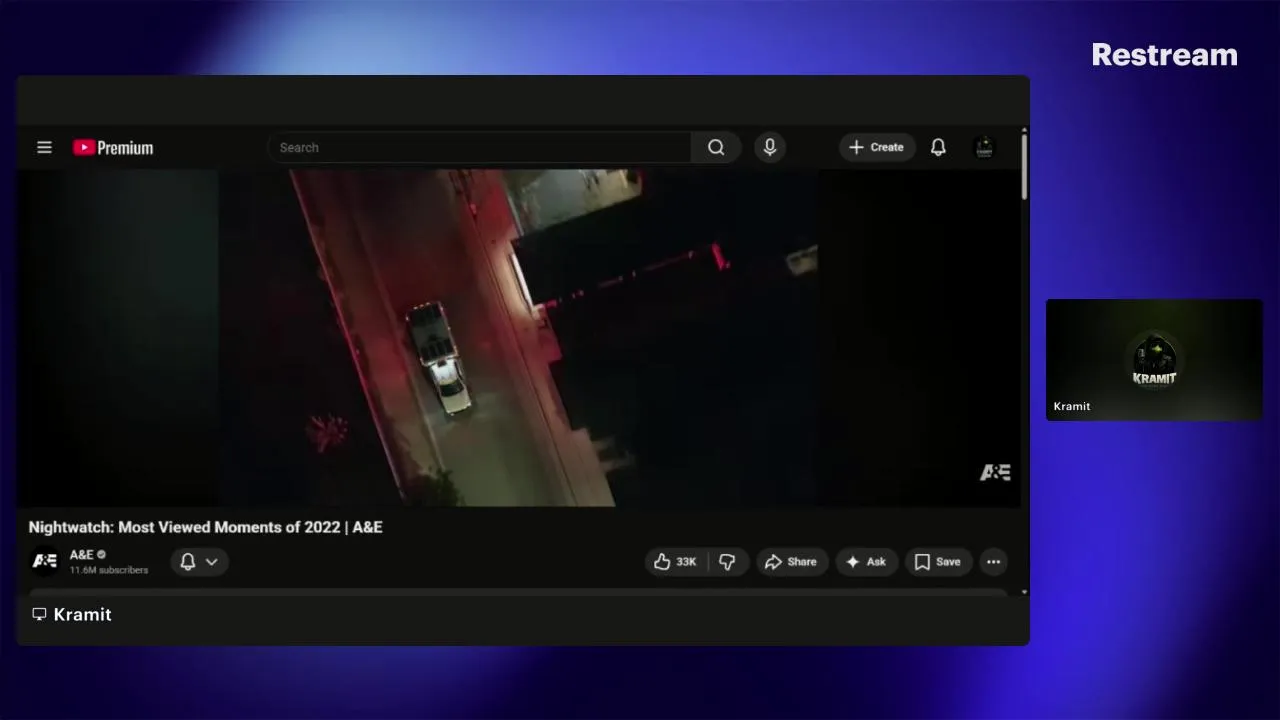Screen dimensions: 1280x720
Task: Click the A&E verified badge
Action: tap(102, 554)
